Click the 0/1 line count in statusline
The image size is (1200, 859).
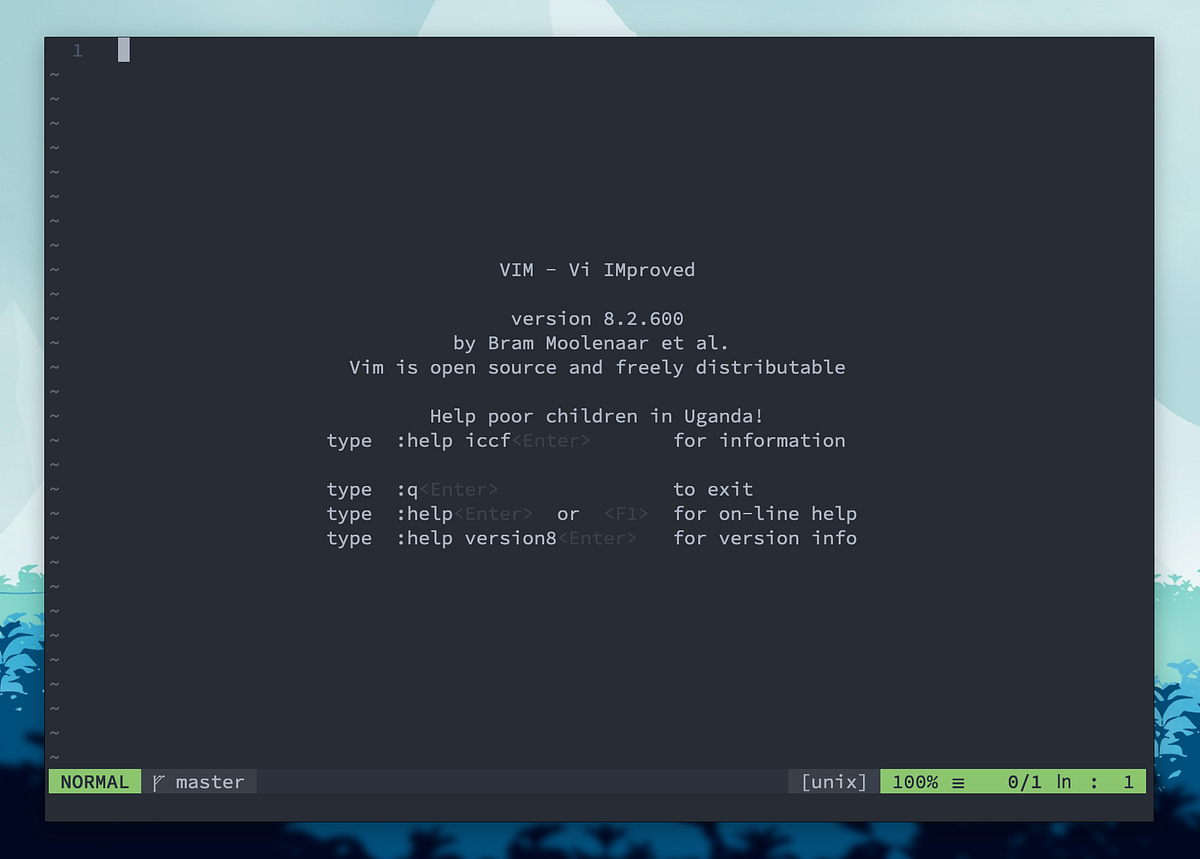(x=1025, y=782)
